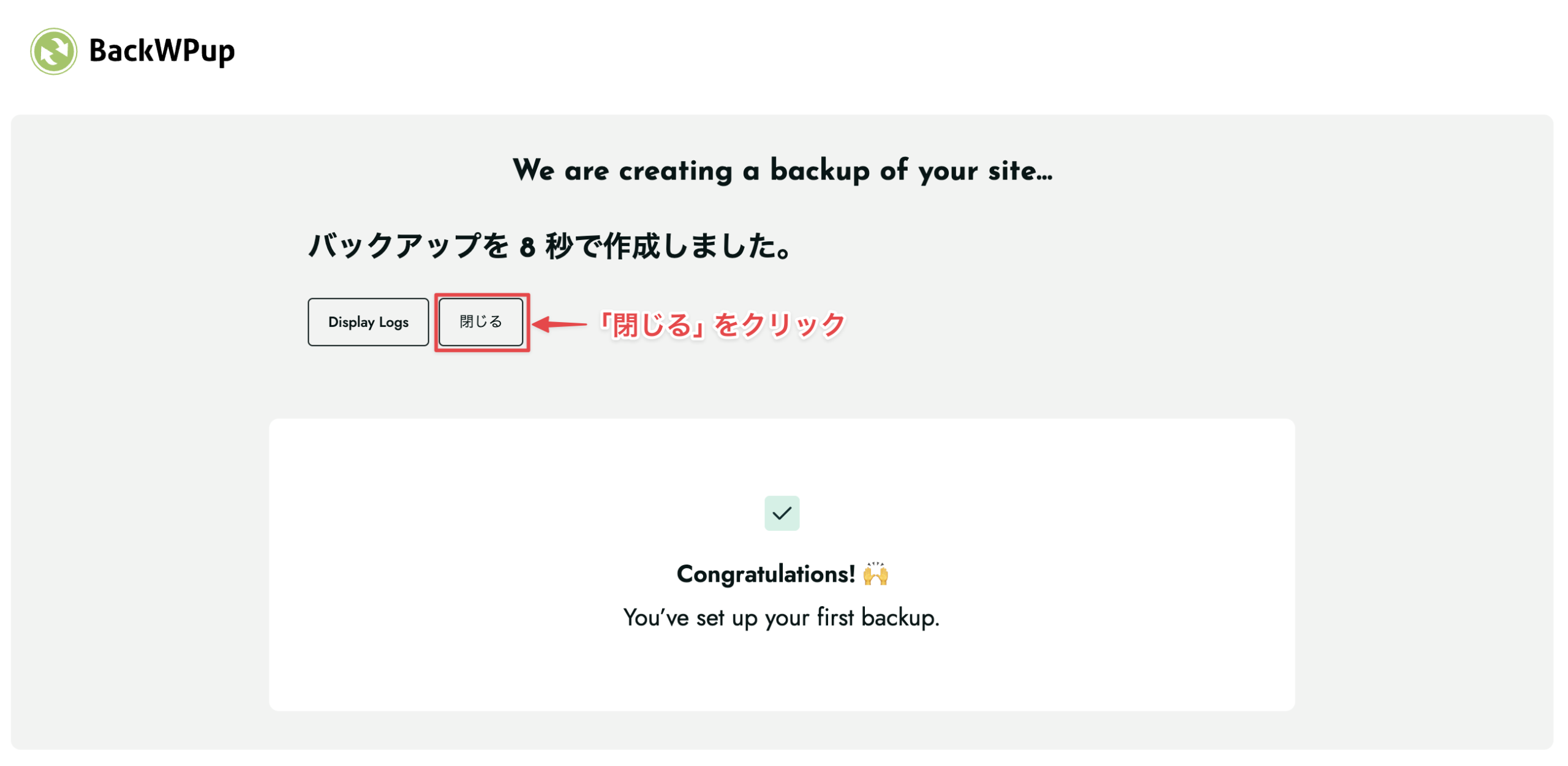Click the word 'Logs' on Display Logs button
This screenshot has height=766, width=1568.
pos(393,323)
